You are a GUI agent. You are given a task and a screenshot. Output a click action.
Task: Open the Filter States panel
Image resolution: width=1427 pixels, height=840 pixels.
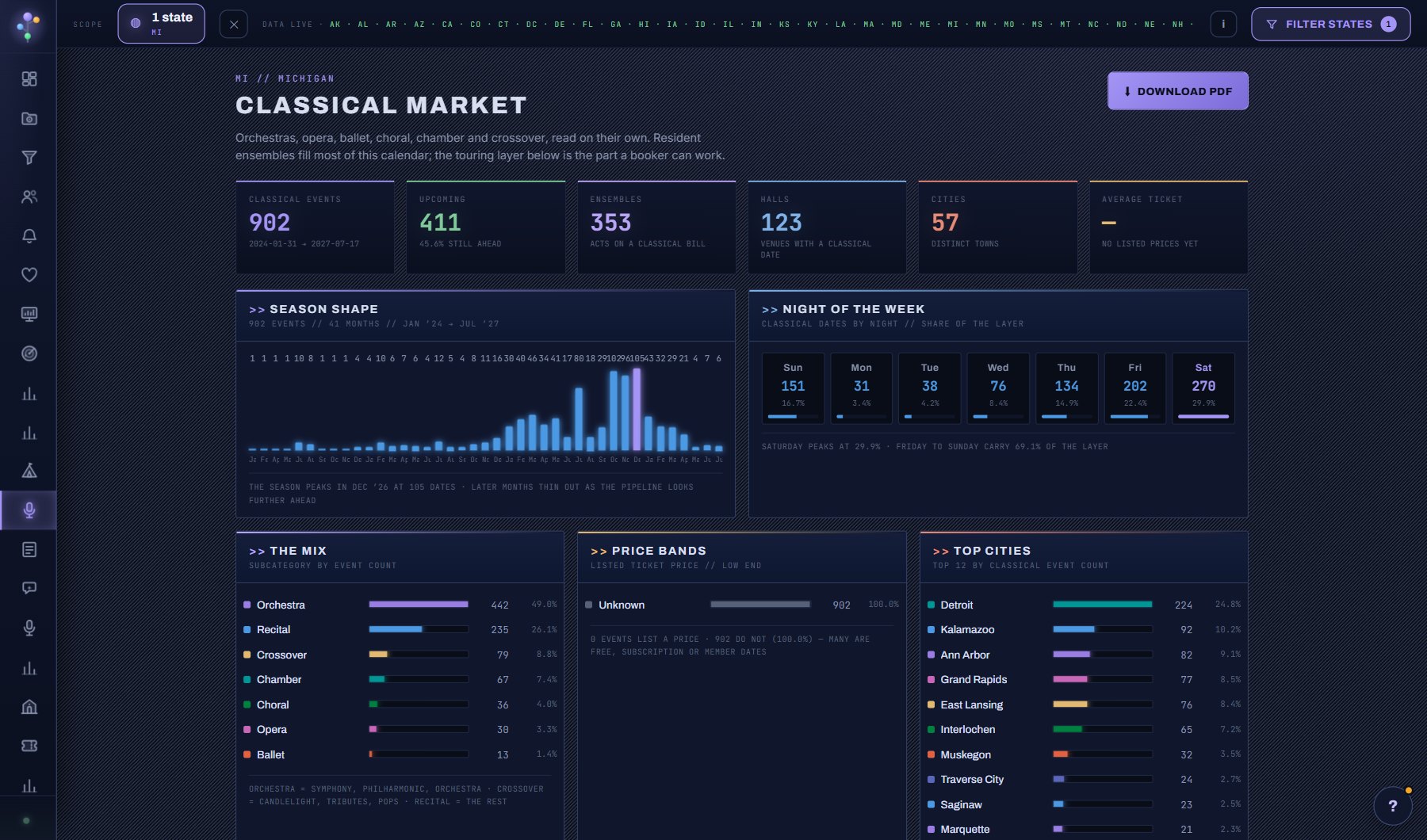coord(1330,24)
